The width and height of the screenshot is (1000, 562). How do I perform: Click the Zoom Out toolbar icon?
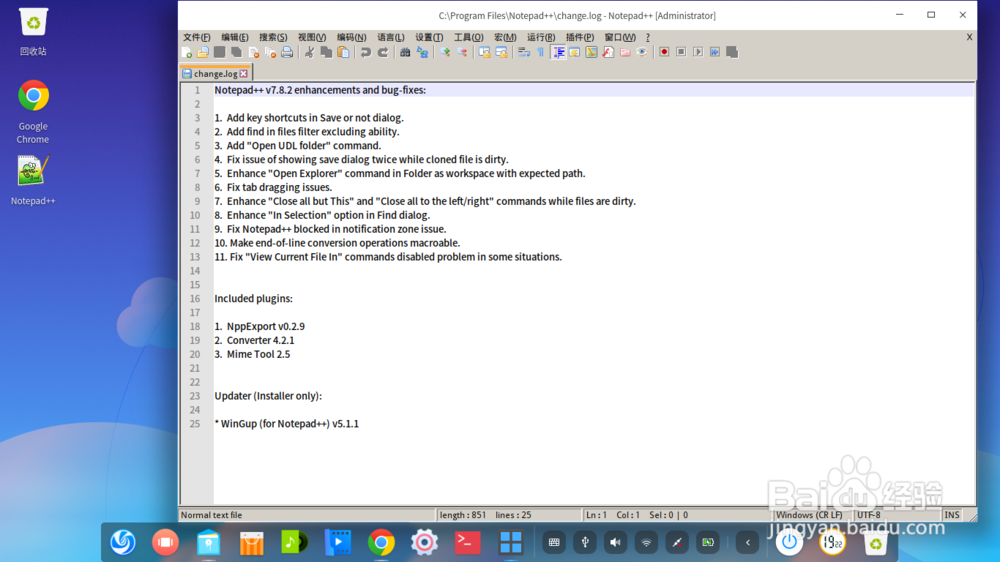click(x=462, y=52)
